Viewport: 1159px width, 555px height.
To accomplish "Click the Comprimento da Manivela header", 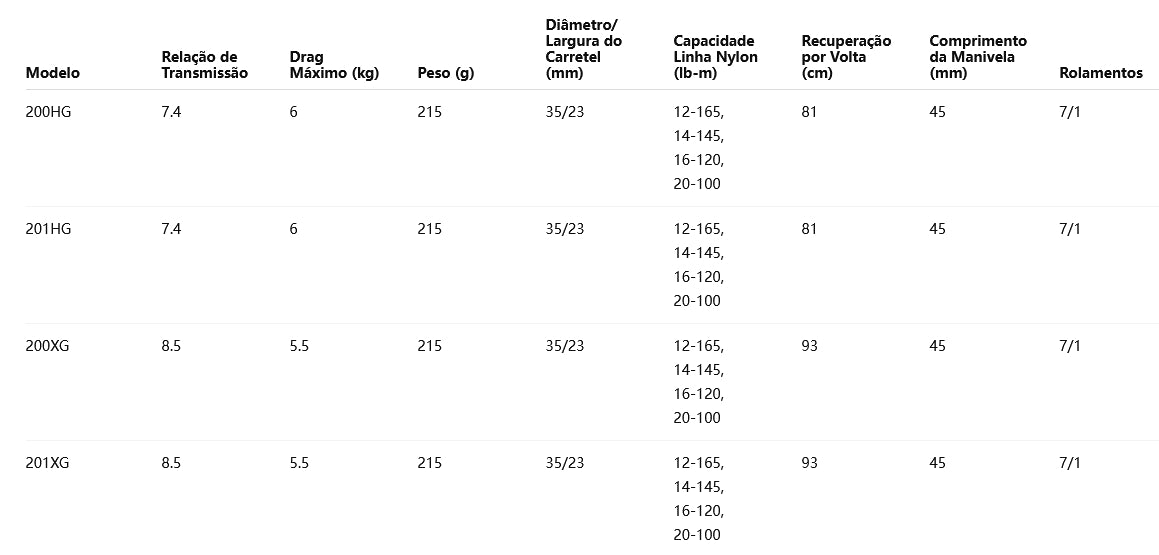I will pos(977,57).
